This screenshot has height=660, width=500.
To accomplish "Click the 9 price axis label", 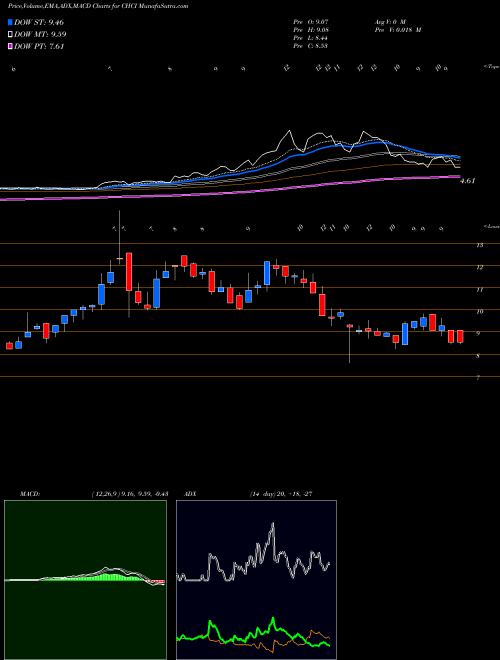I will pyautogui.click(x=478, y=334).
